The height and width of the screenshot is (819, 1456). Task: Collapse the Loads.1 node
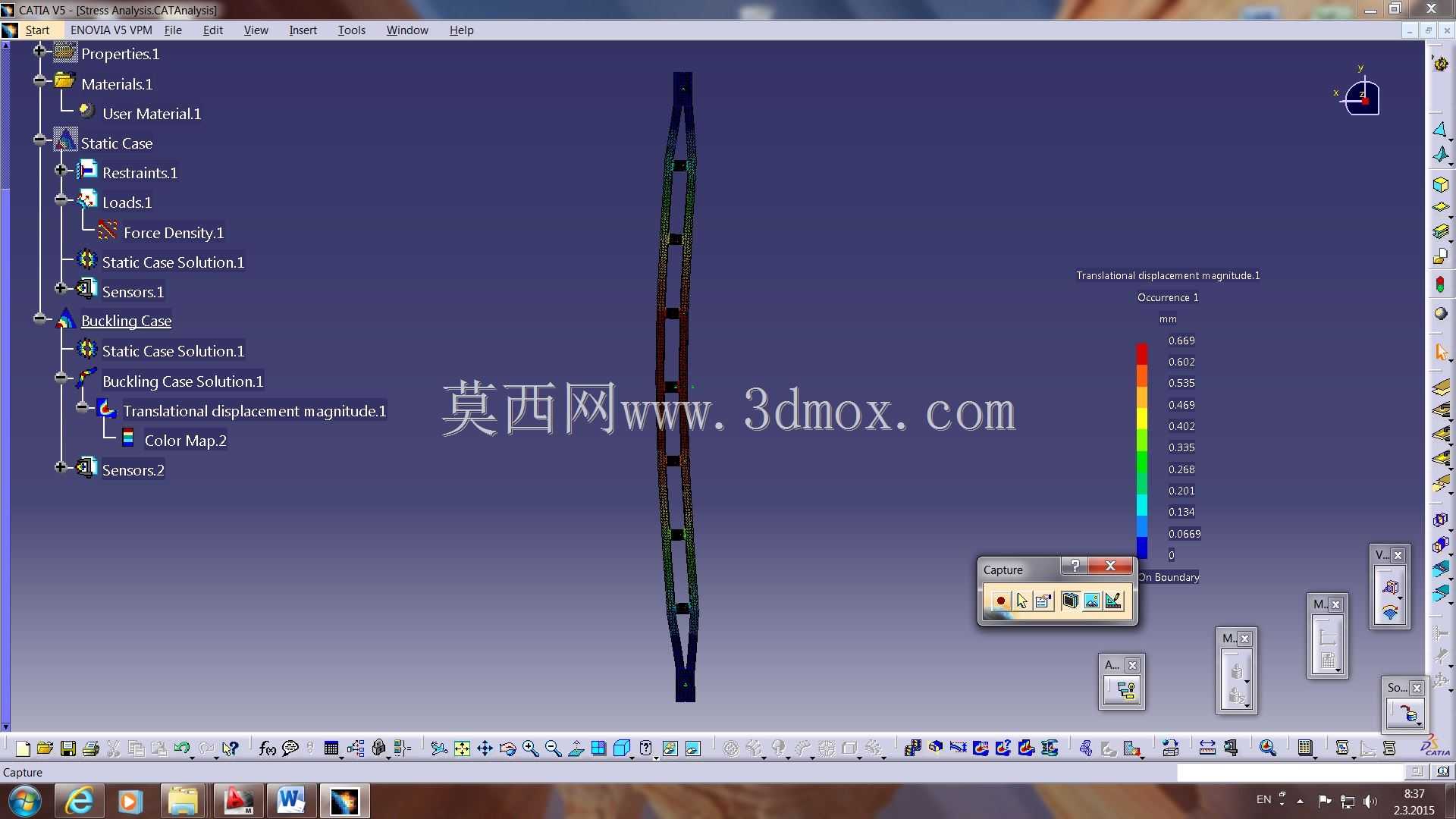pyautogui.click(x=61, y=199)
